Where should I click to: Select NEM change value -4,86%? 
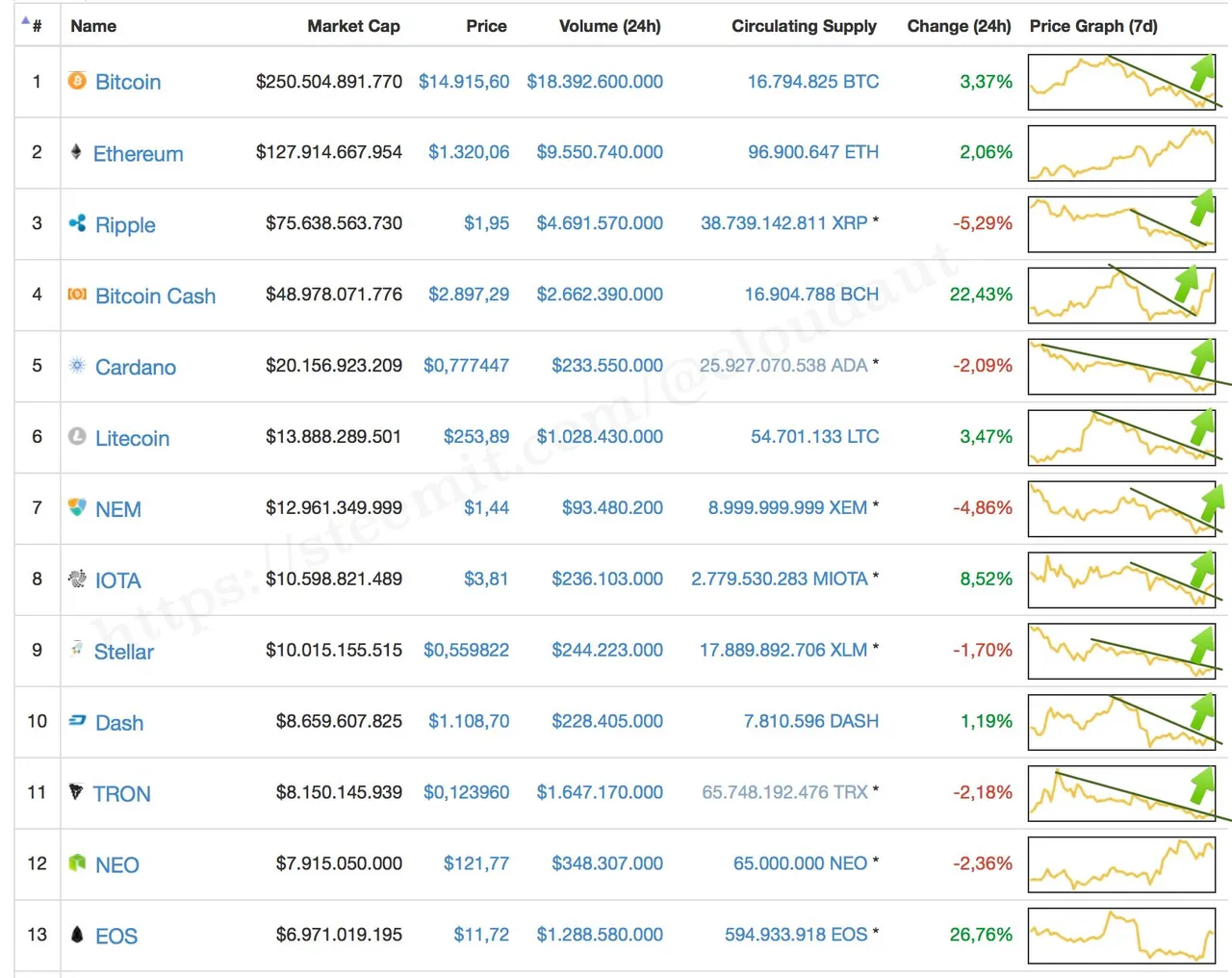983,507
